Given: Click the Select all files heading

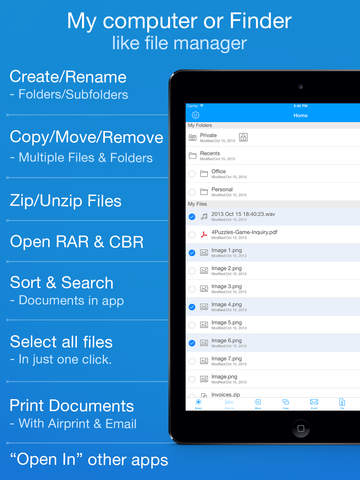Looking at the screenshot, I should (61, 342).
